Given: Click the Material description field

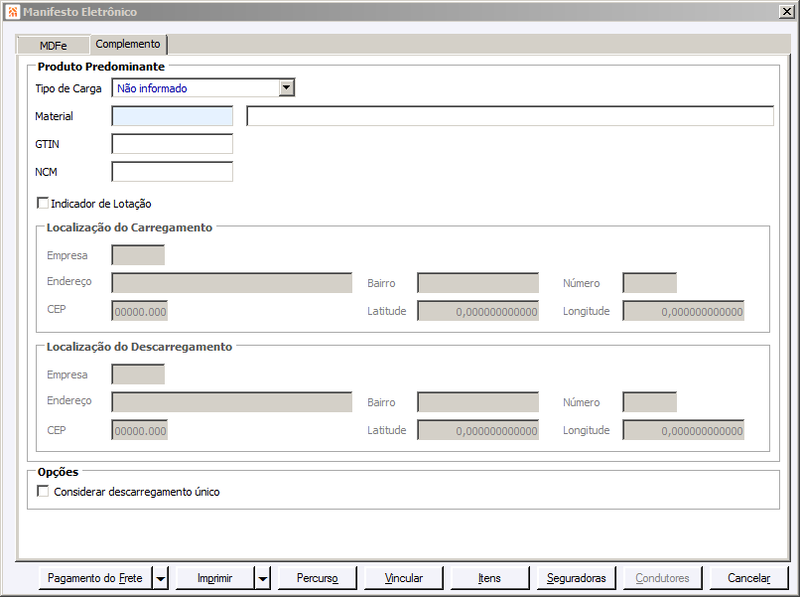Looking at the screenshot, I should (x=510, y=116).
